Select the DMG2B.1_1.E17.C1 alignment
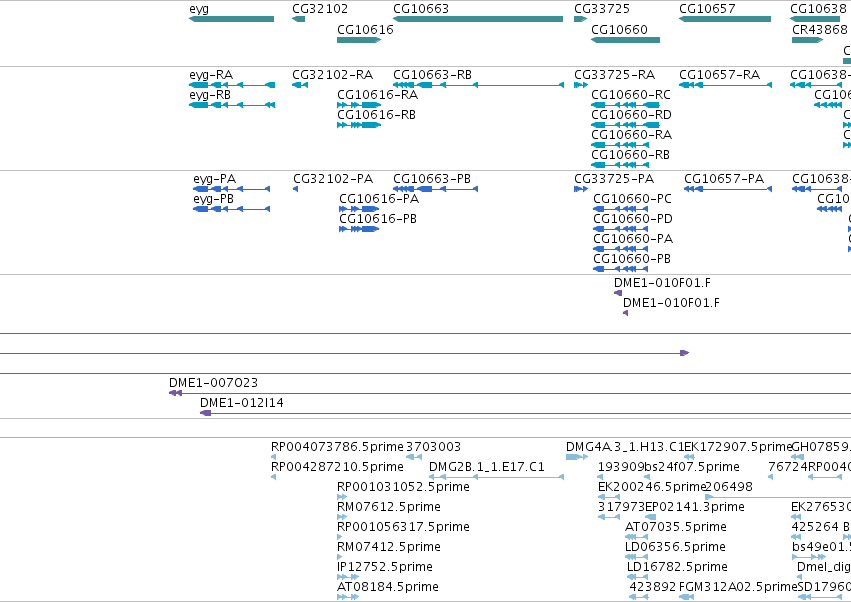This screenshot has width=851, height=602. pos(497,477)
